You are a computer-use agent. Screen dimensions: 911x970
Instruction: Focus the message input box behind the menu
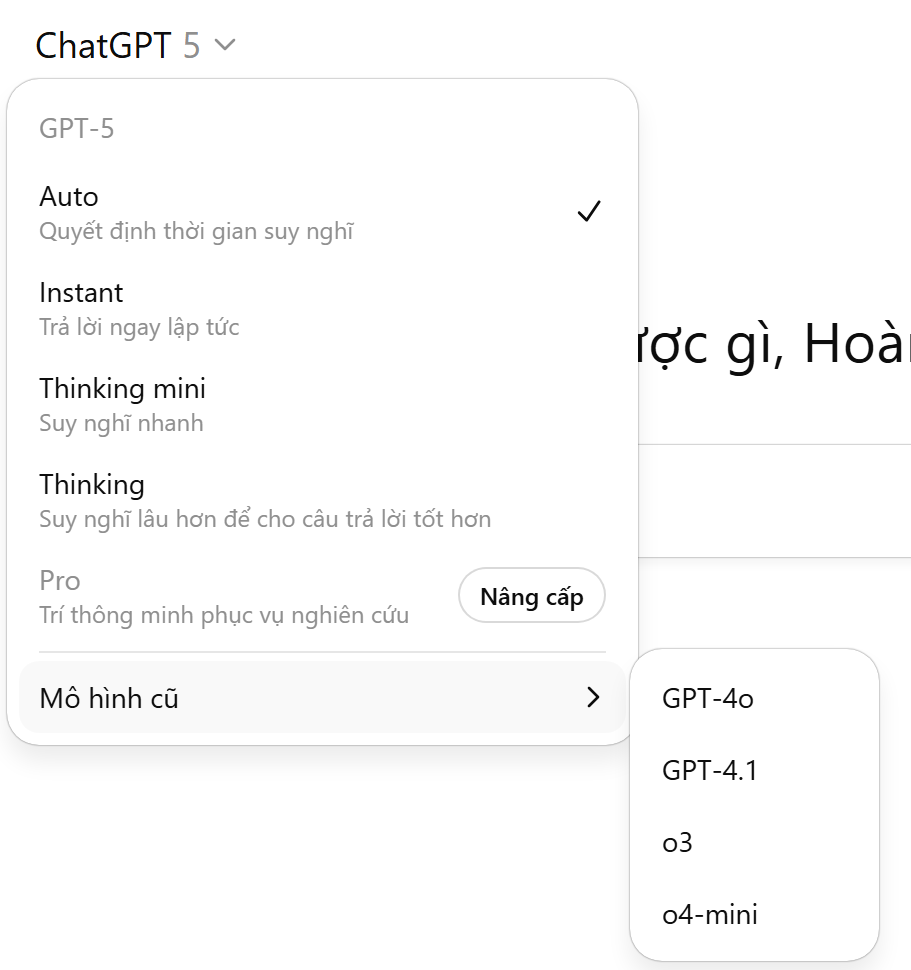(775, 500)
